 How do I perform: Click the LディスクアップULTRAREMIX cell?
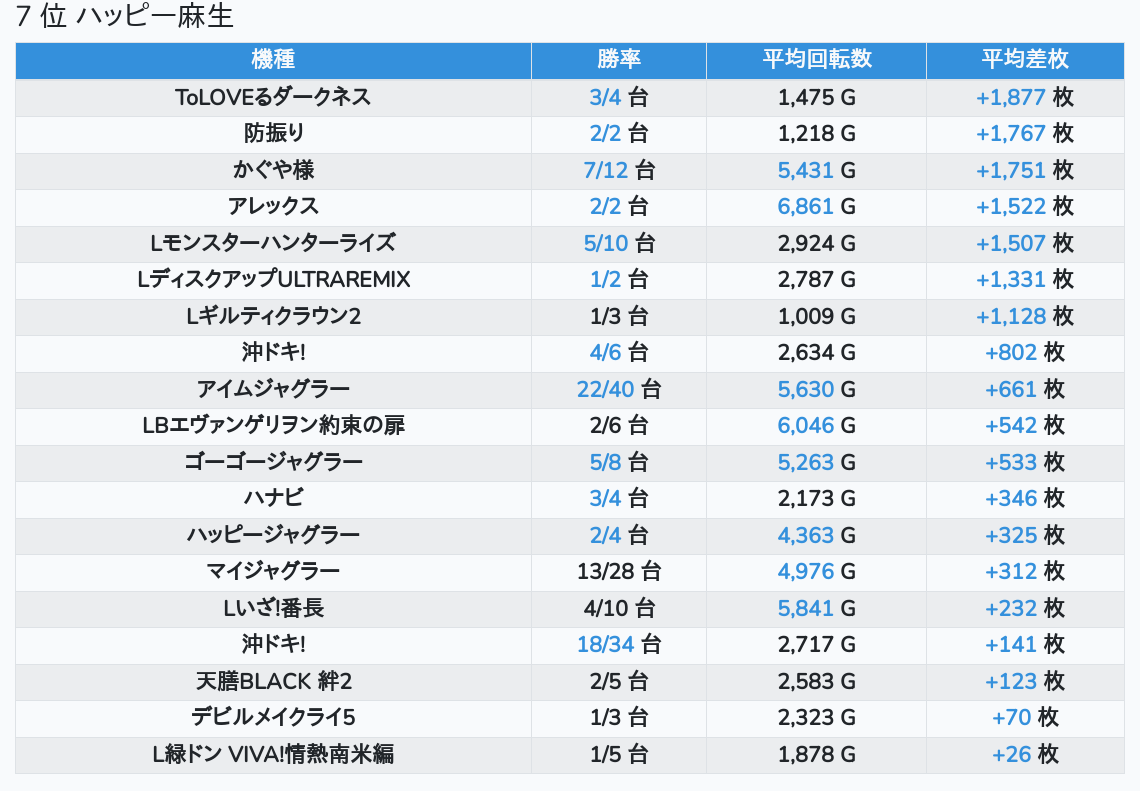coord(273,280)
